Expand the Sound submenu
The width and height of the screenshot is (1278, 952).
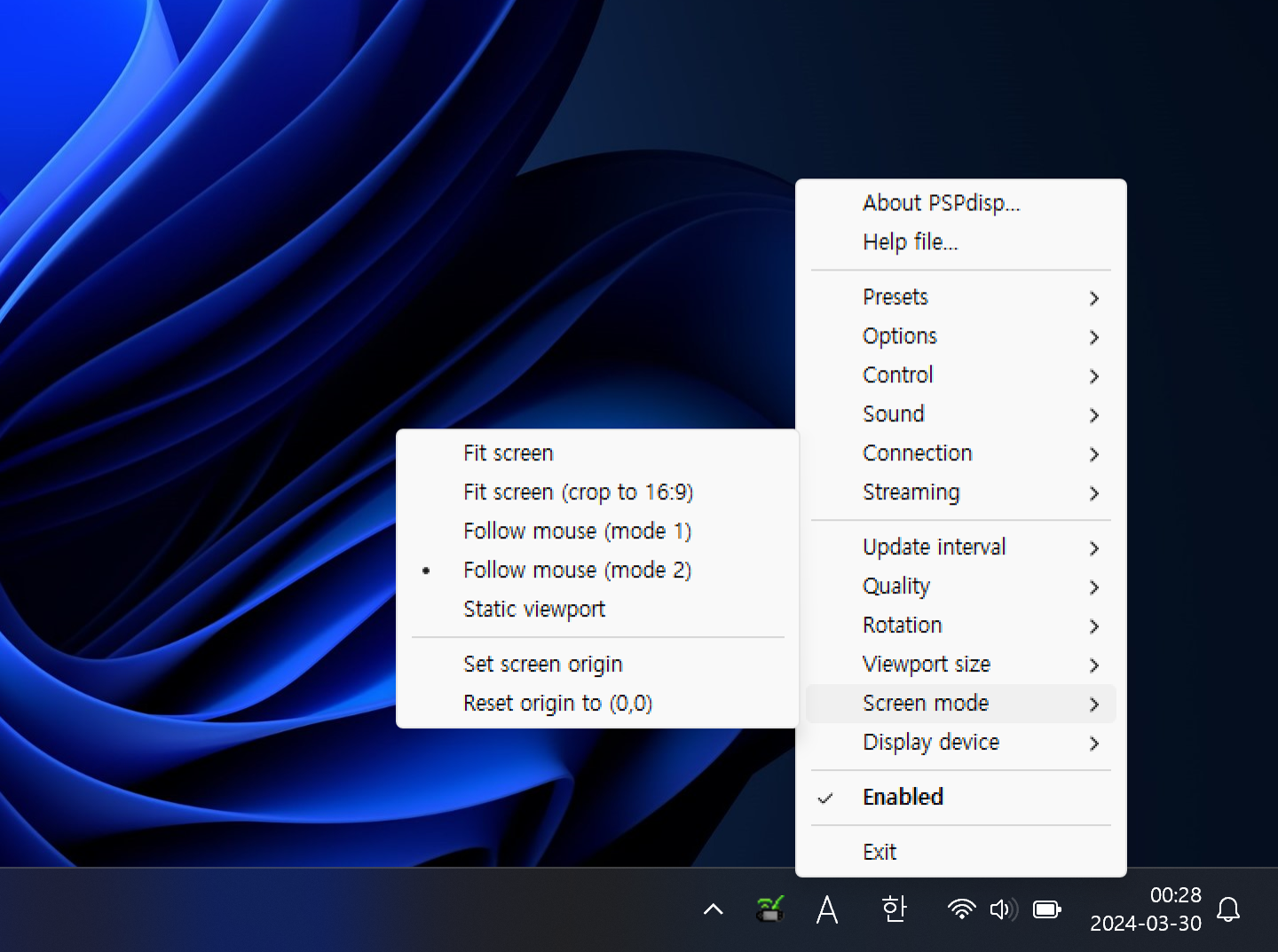tap(961, 414)
